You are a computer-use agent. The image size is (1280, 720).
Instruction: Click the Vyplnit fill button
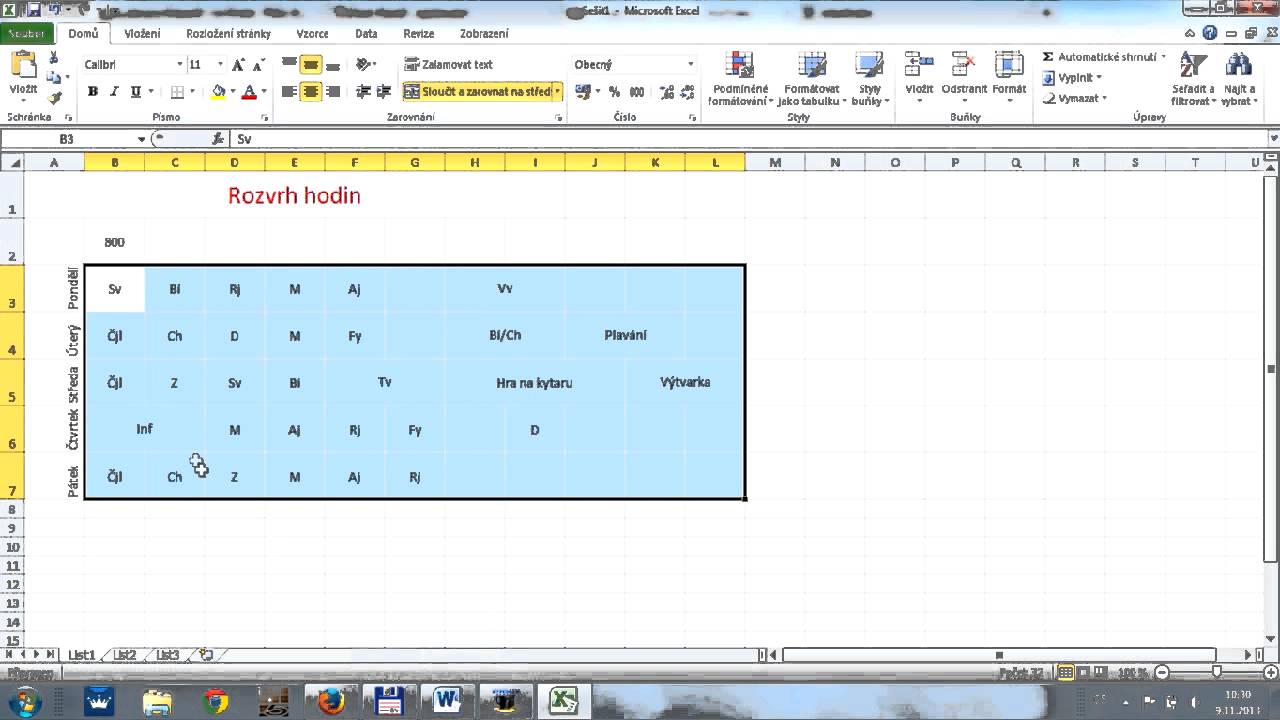[x=1072, y=78]
